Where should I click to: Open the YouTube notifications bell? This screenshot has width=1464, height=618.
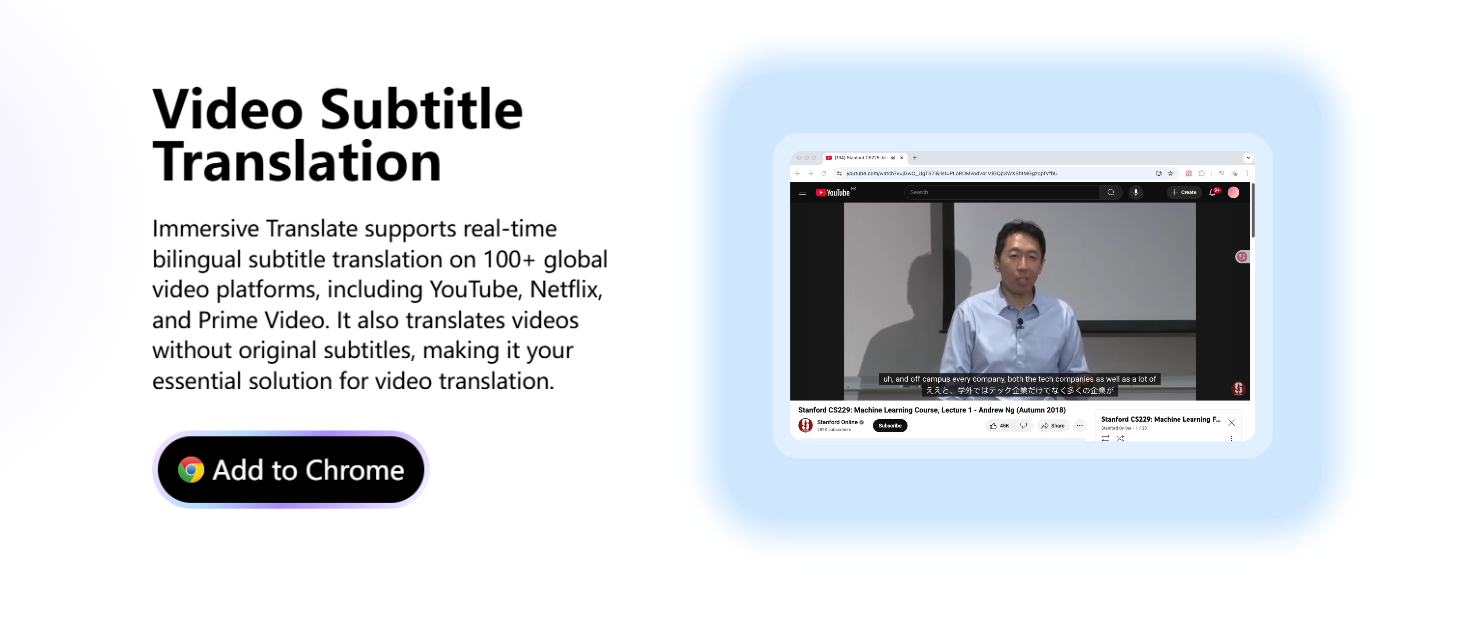coord(1213,192)
